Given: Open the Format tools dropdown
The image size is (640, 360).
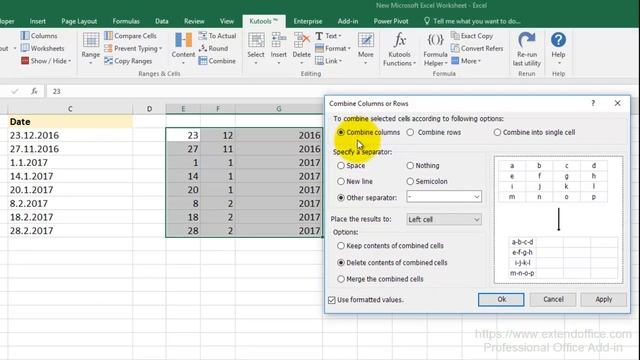Looking at the screenshot, I should tap(333, 48).
